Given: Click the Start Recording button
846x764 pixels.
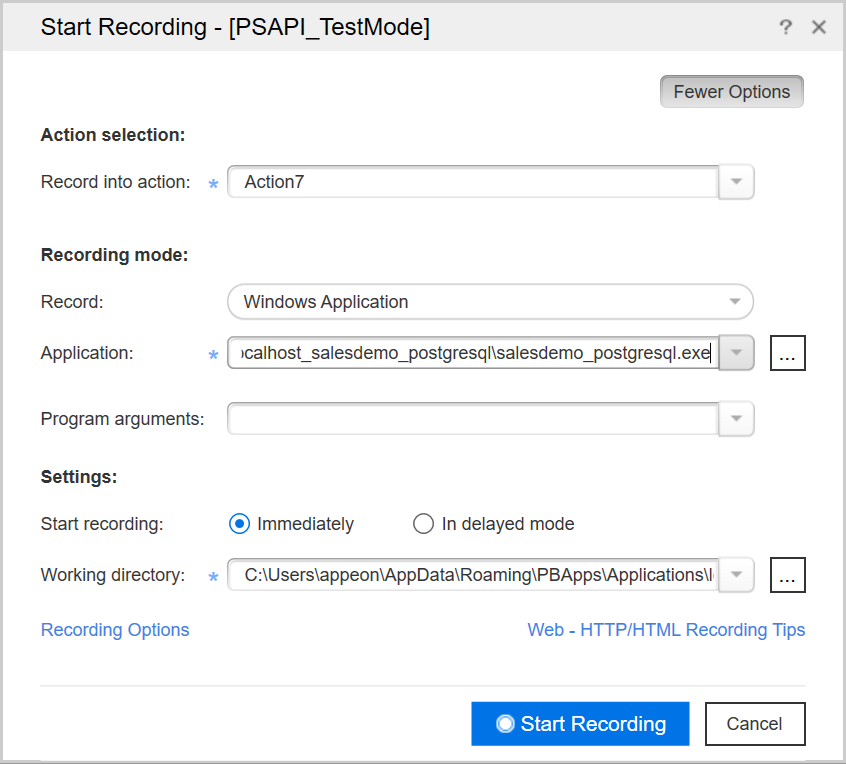Looking at the screenshot, I should coord(580,724).
